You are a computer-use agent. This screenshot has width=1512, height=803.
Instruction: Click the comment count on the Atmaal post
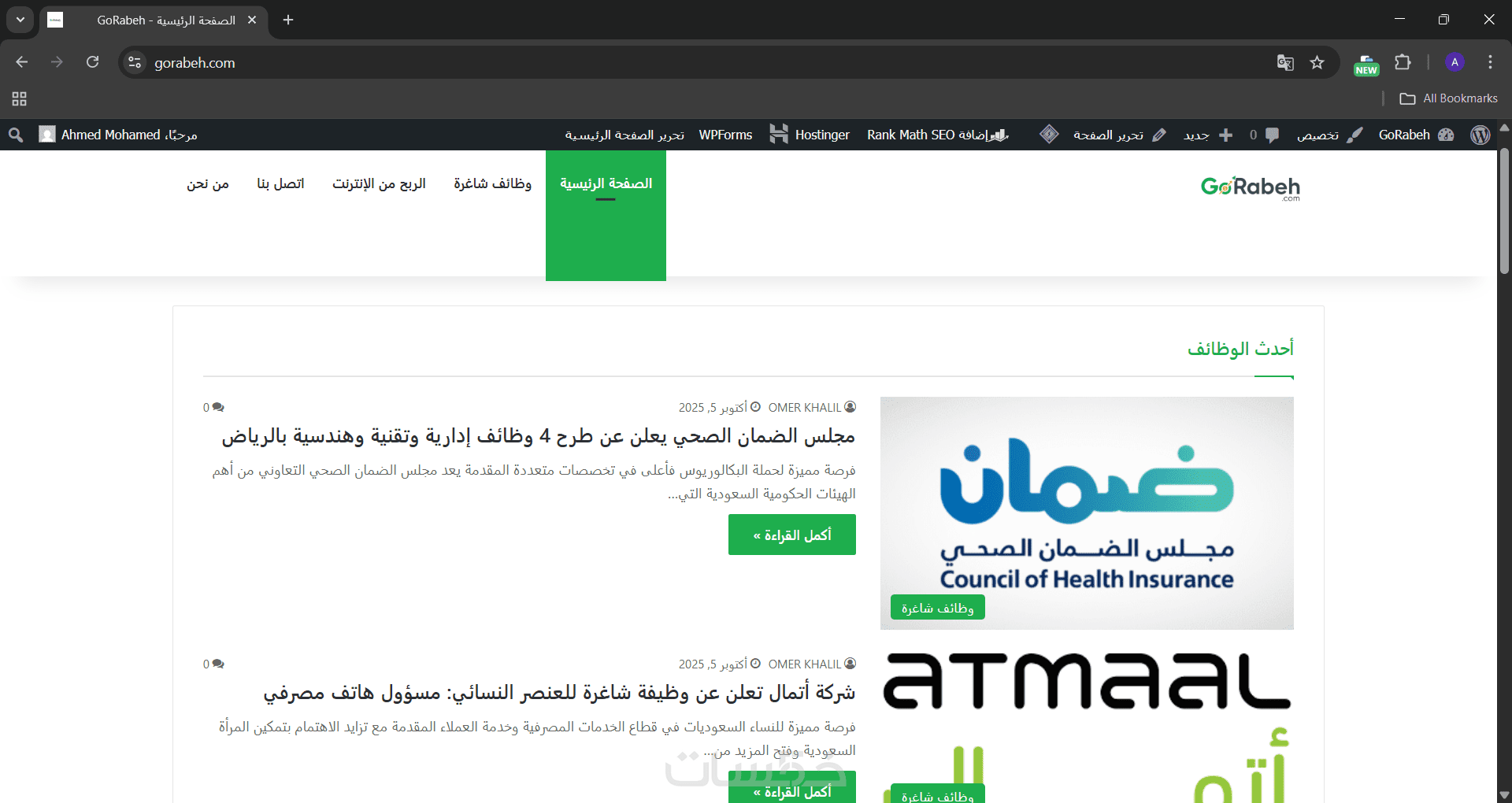pos(213,664)
